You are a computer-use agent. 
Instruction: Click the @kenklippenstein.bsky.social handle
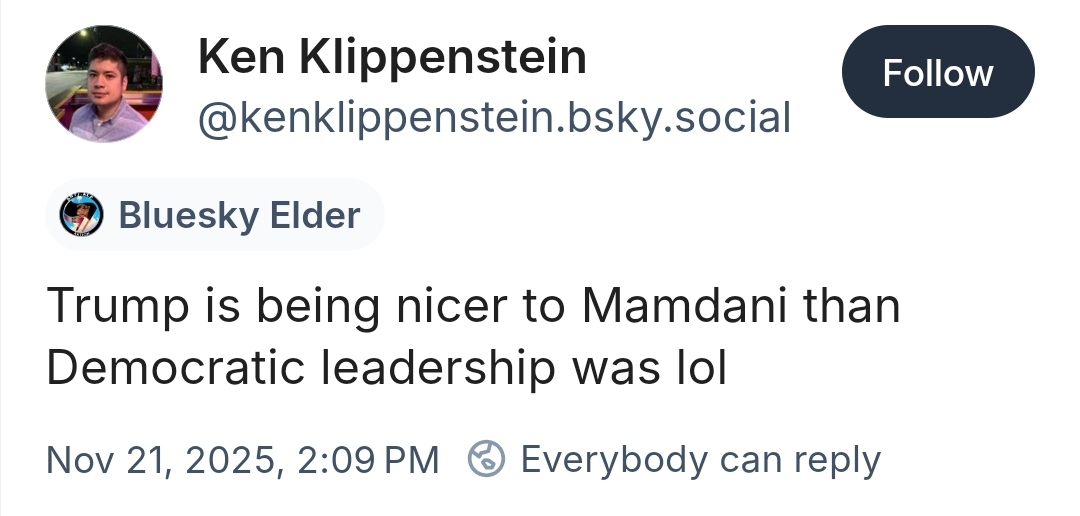494,117
